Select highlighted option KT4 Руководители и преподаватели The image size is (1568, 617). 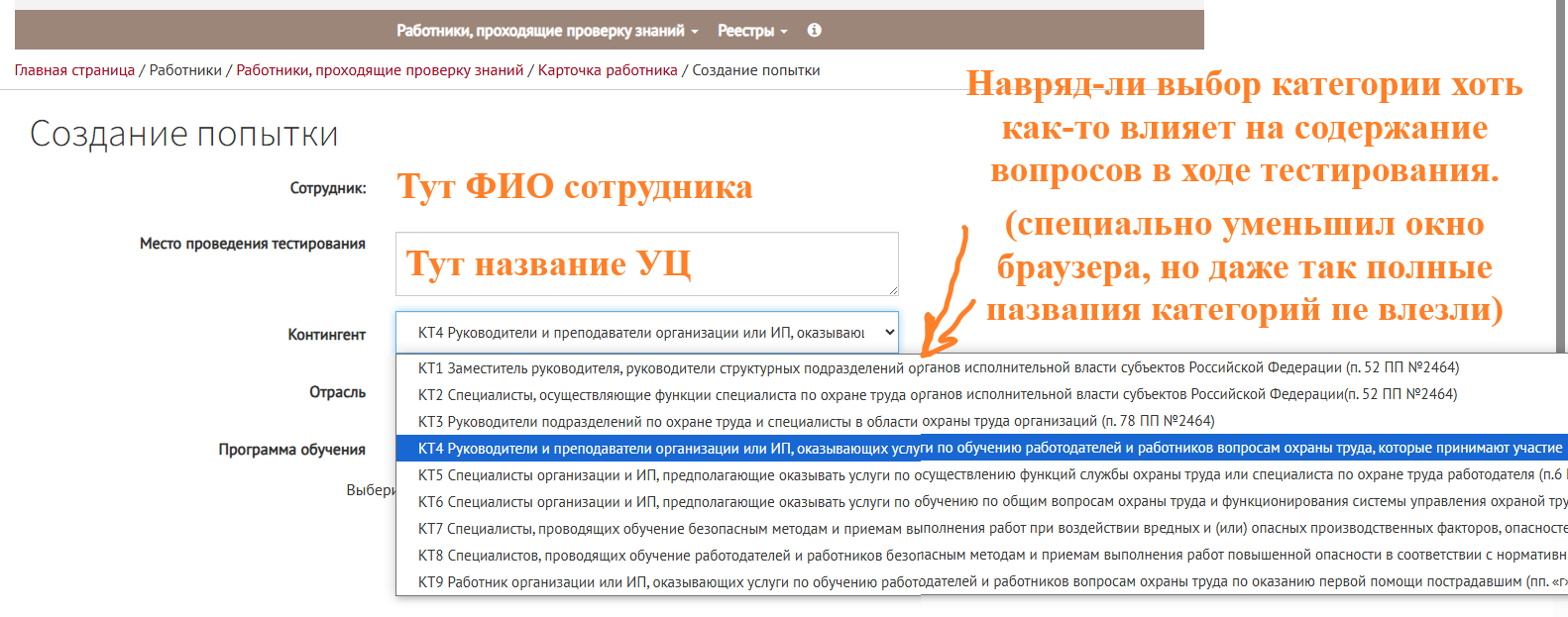(x=981, y=448)
